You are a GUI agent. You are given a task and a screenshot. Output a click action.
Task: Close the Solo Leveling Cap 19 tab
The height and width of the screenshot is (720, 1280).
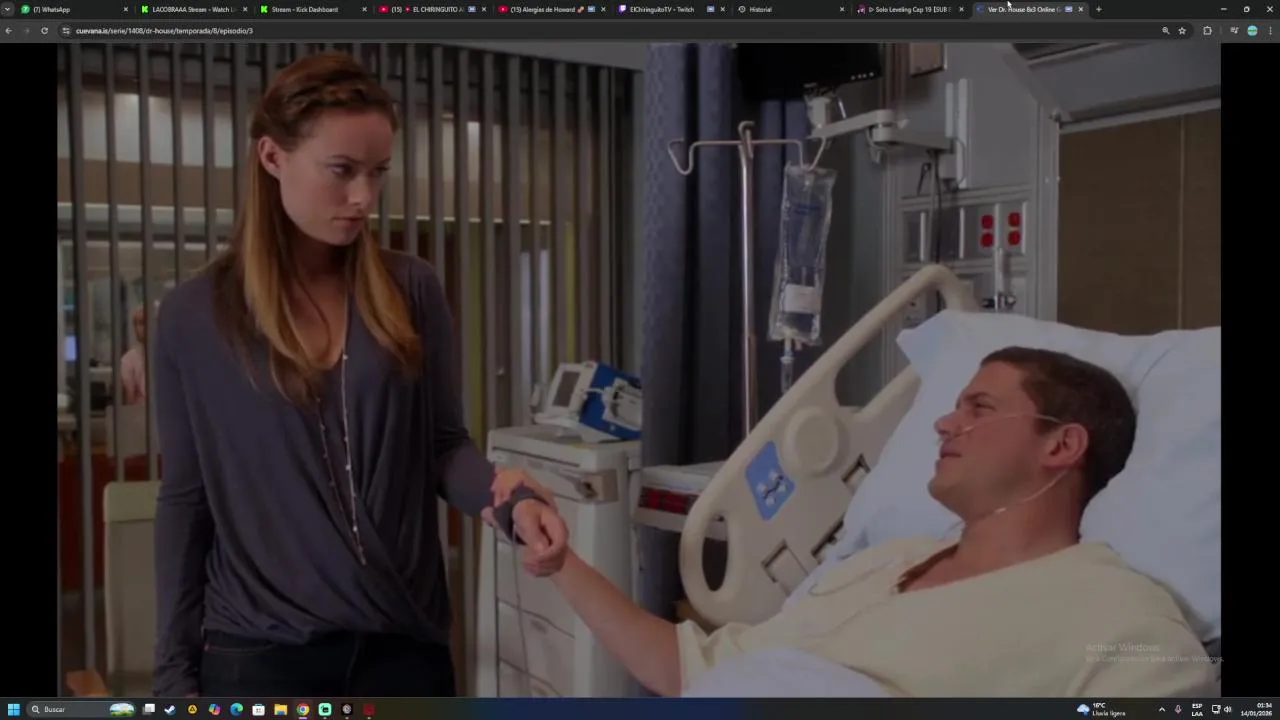961,9
